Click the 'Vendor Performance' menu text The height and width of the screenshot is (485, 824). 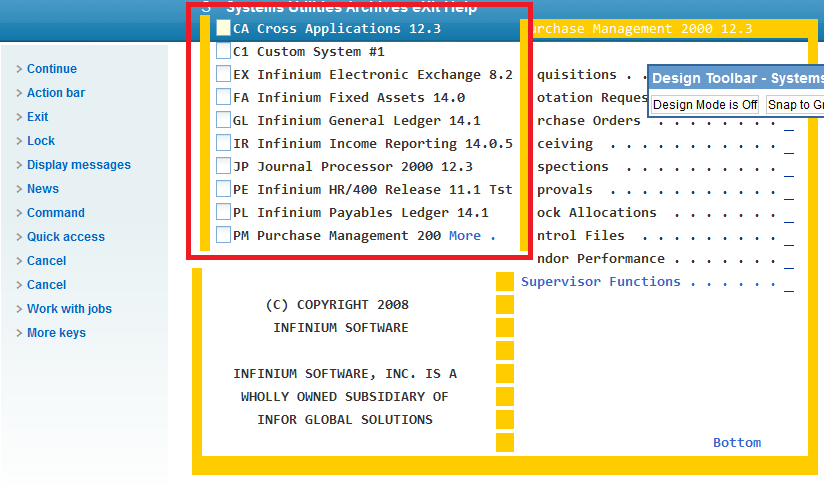point(601,259)
